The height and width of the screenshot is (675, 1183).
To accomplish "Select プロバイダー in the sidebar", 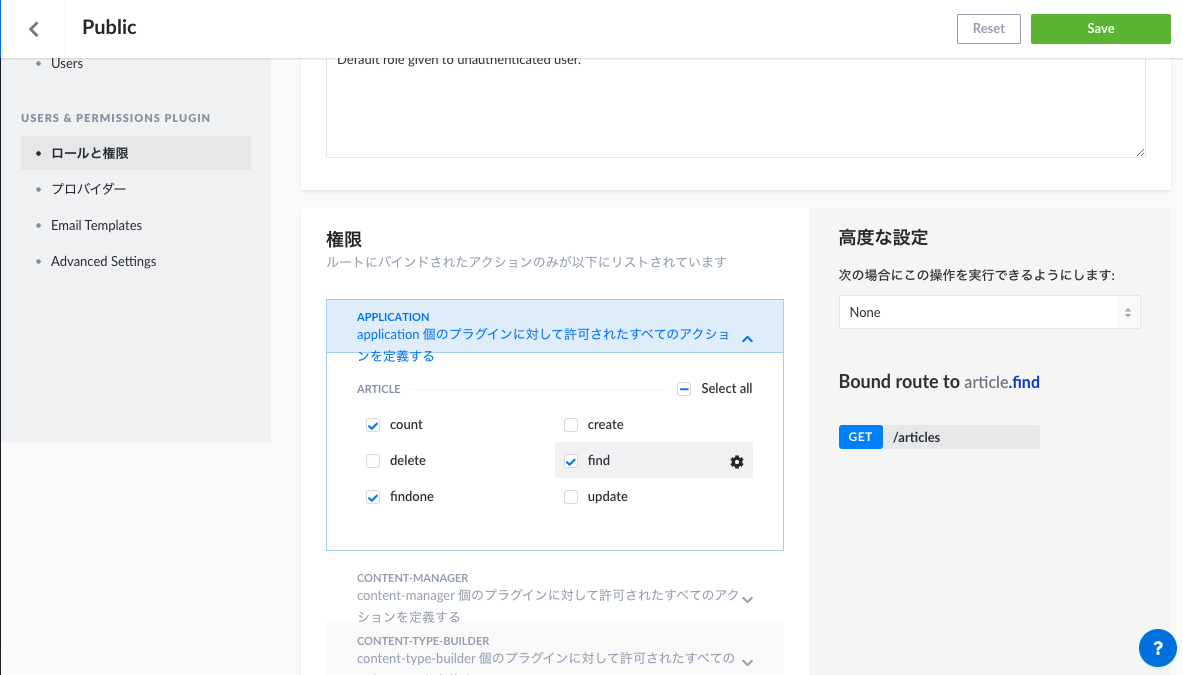I will point(87,188).
